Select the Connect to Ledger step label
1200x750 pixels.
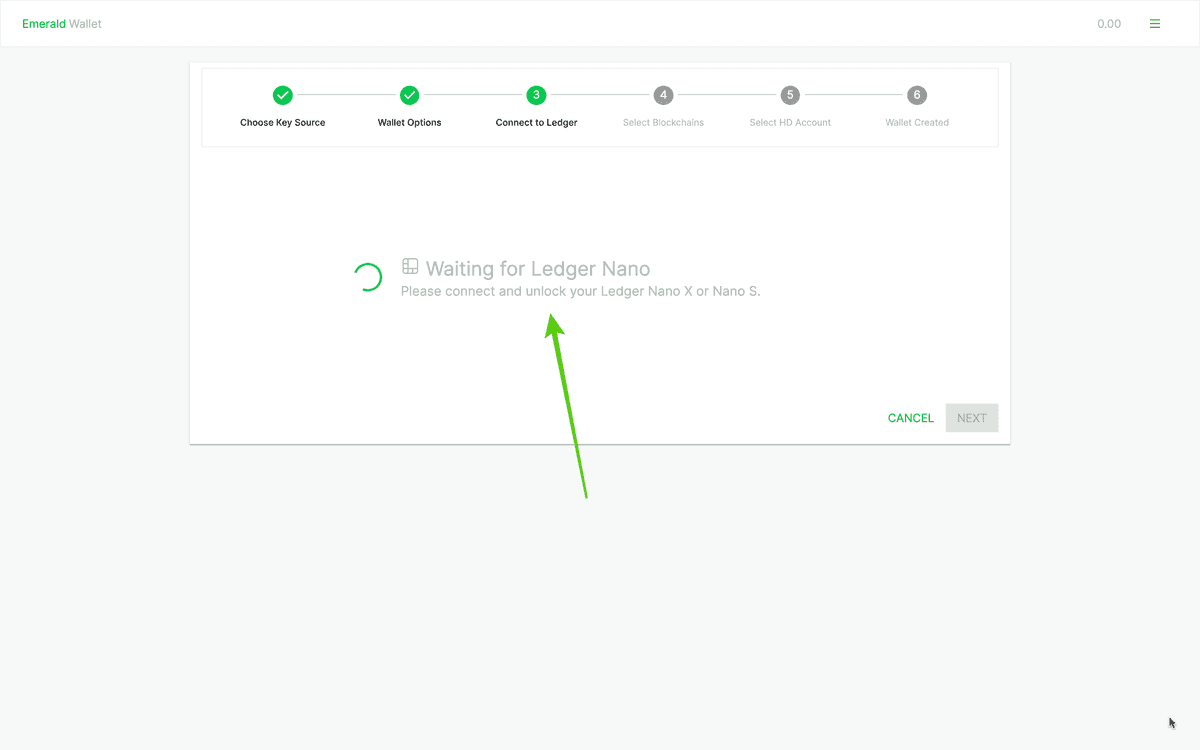click(x=536, y=122)
